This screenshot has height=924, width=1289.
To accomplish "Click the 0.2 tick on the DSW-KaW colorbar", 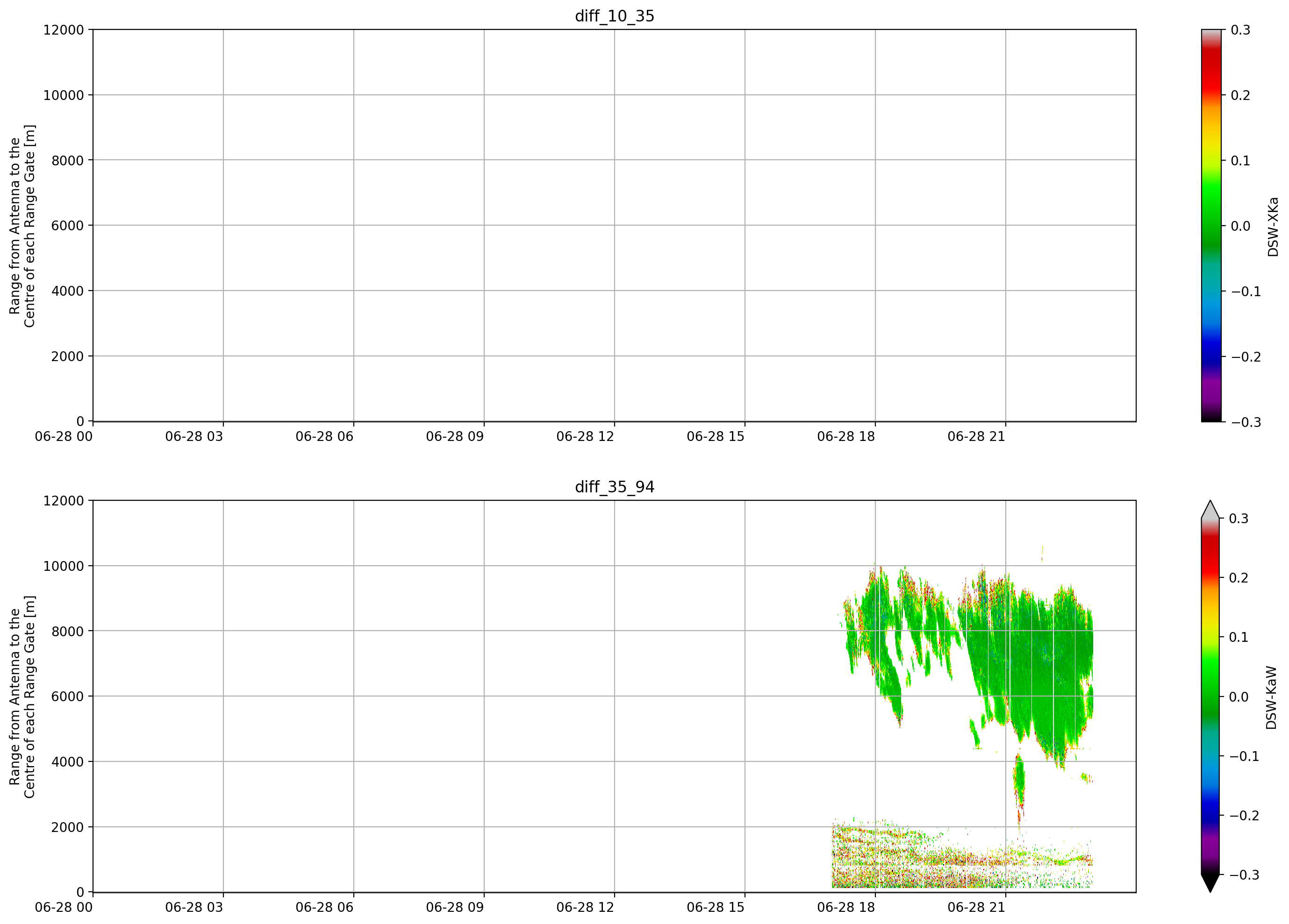I will click(1239, 578).
